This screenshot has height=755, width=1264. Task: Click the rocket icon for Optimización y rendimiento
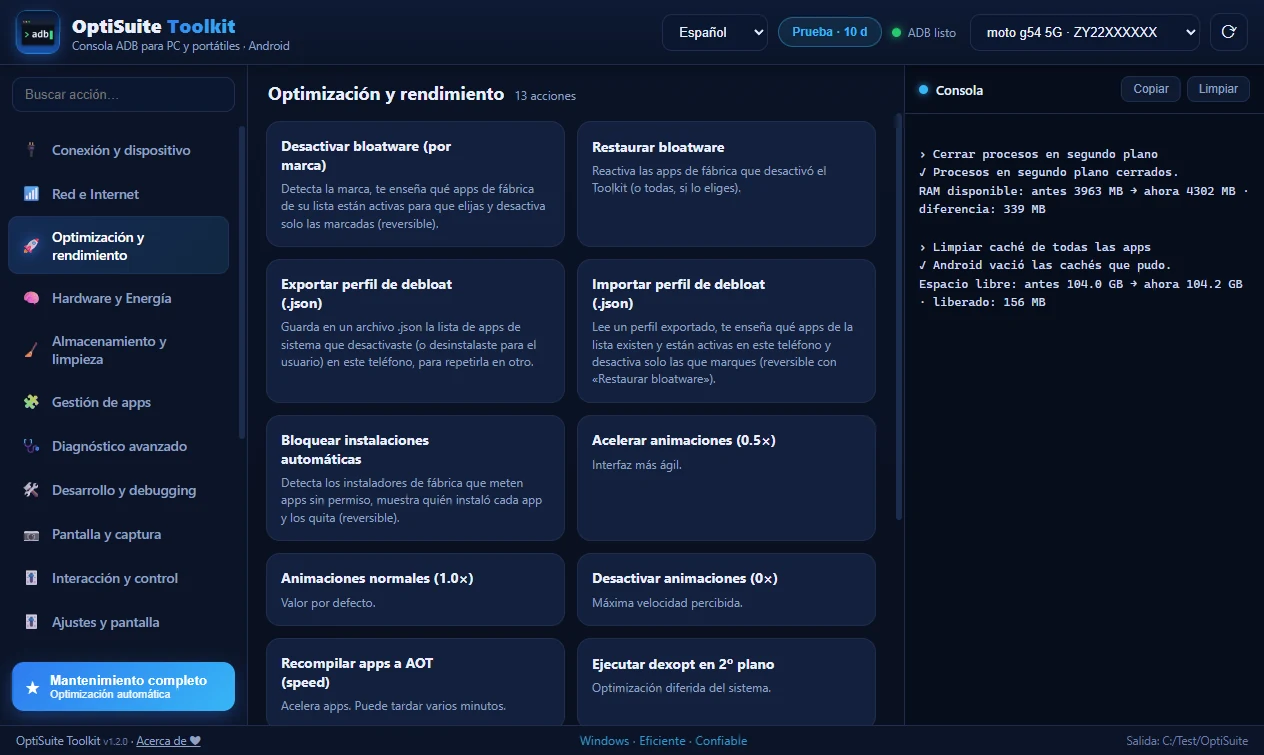[31, 246]
